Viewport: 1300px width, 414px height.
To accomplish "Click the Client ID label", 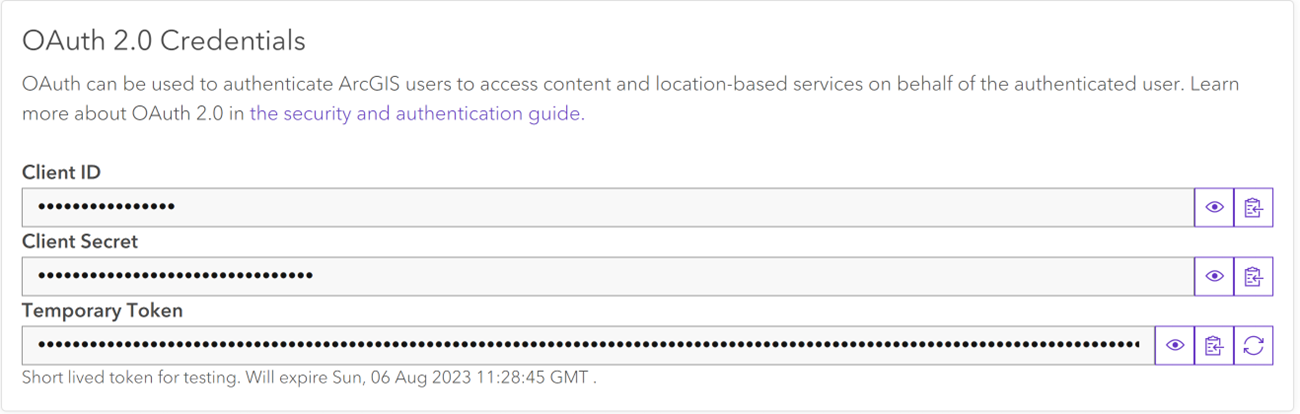I will tap(61, 173).
